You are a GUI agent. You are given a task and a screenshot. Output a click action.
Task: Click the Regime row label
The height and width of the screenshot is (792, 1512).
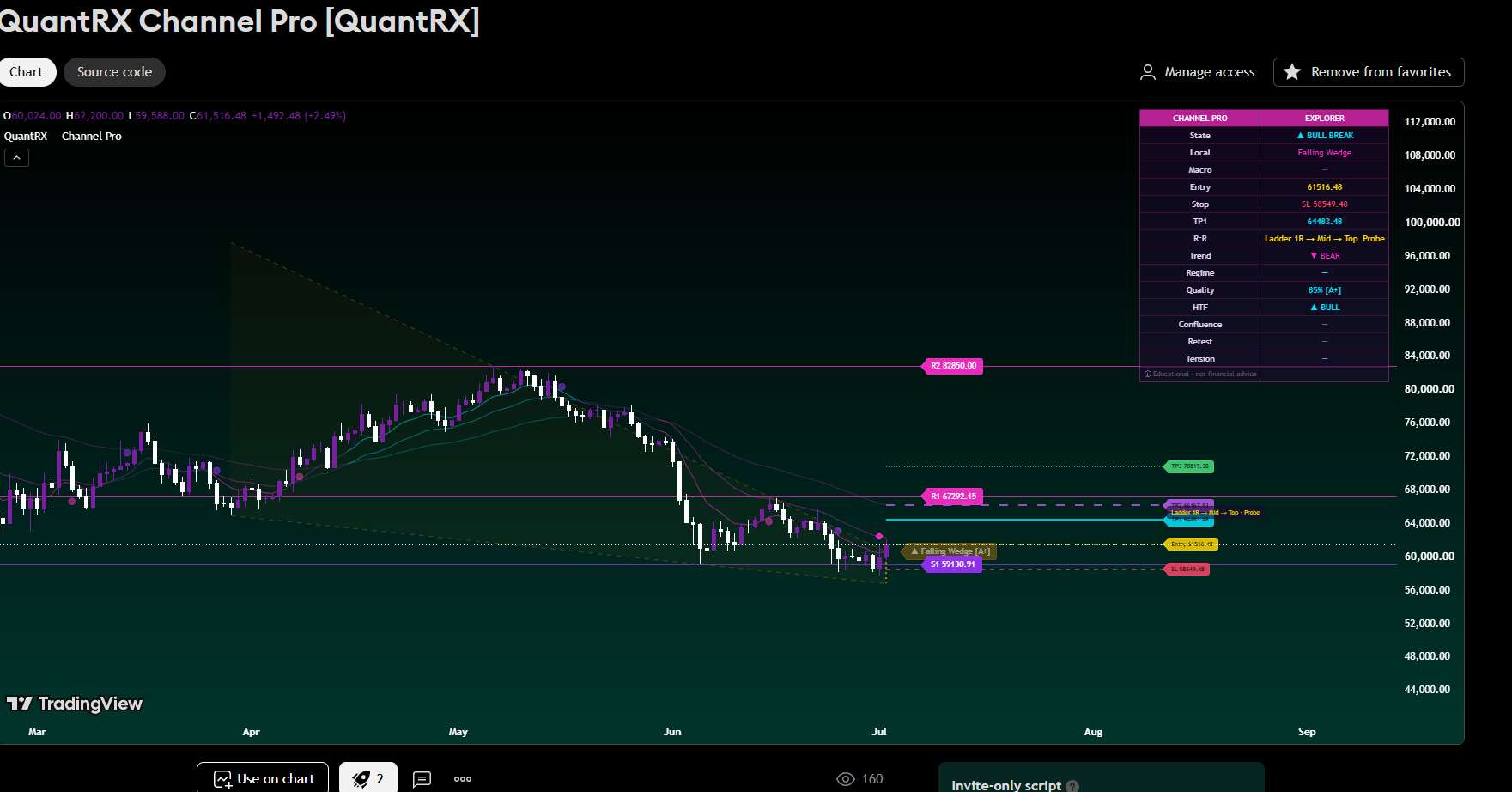1199,273
